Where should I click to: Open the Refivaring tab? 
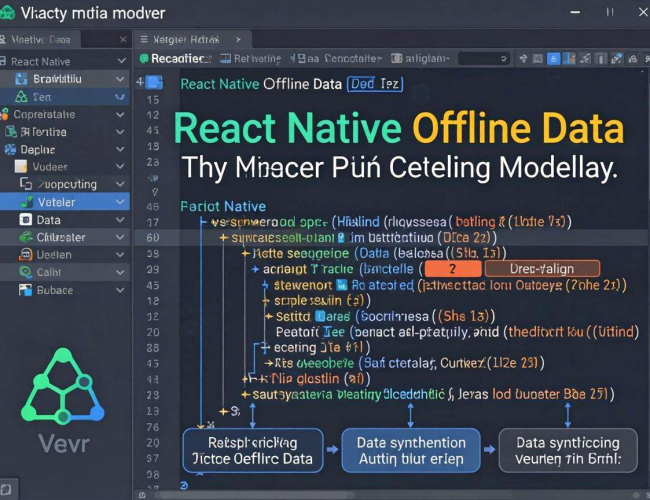coord(257,59)
